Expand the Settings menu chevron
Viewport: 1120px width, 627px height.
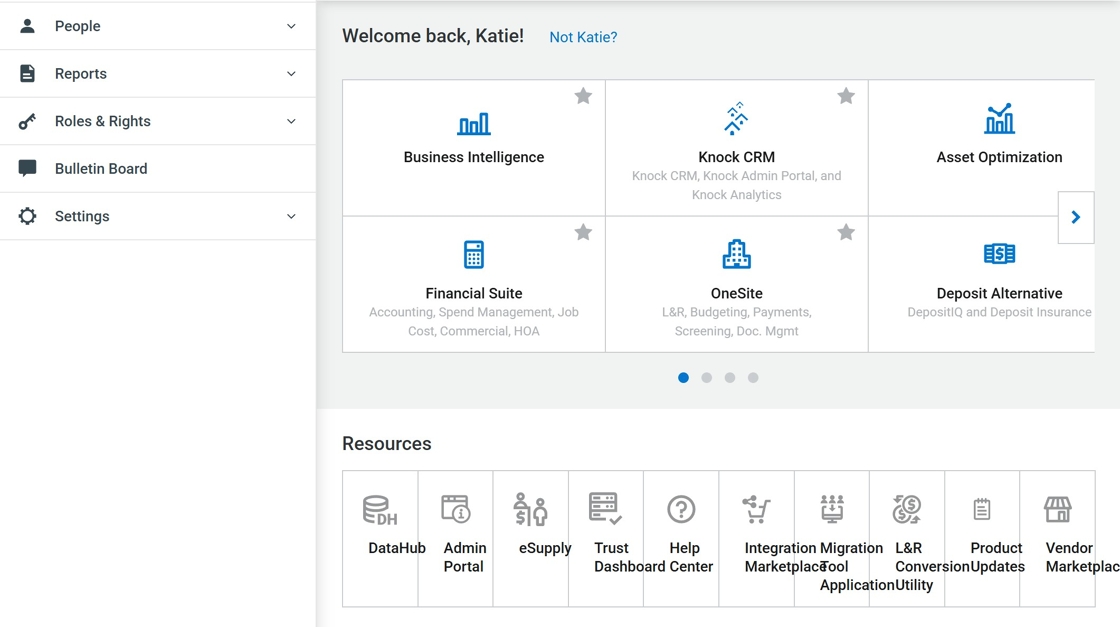tap(291, 216)
